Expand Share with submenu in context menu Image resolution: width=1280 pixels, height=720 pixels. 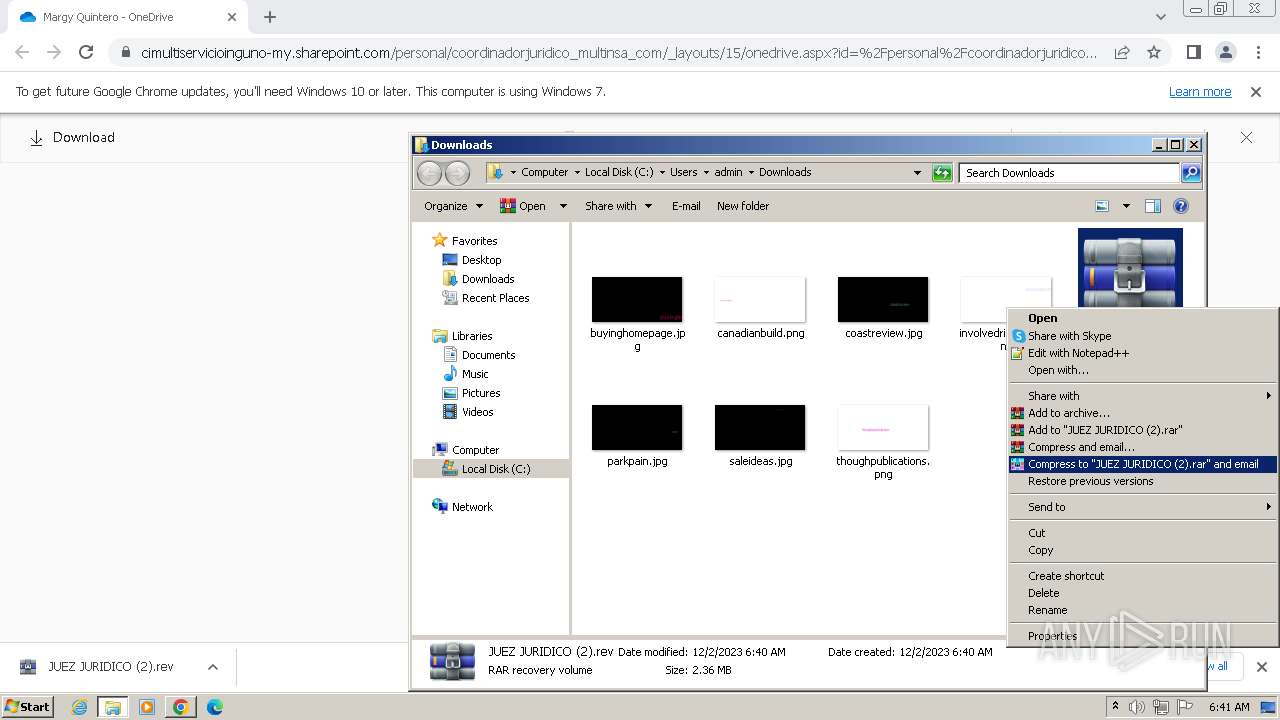pos(1142,396)
